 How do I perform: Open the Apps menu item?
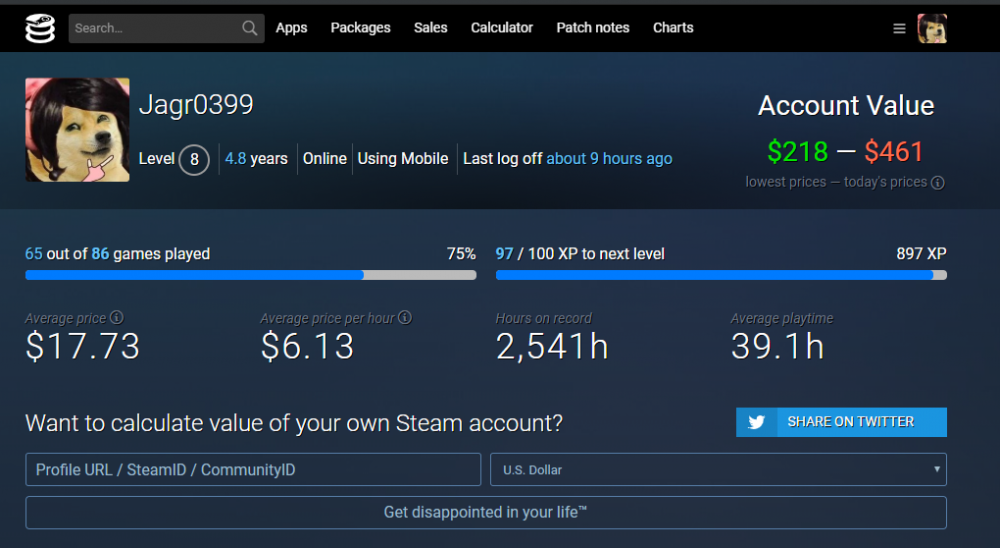291,28
